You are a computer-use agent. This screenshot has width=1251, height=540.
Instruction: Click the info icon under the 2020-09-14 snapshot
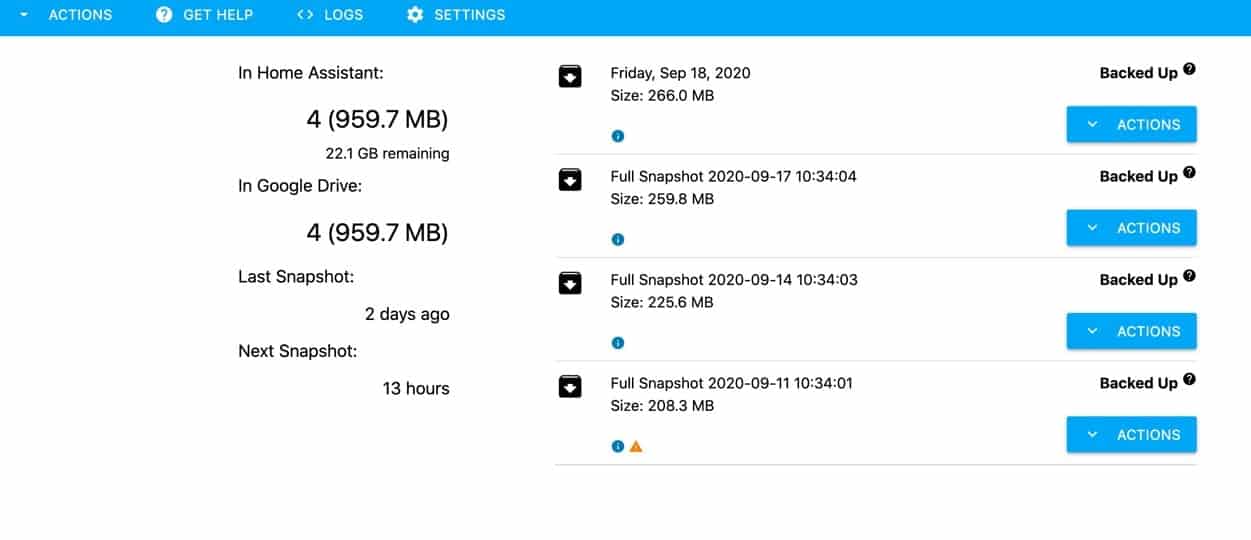pos(617,343)
